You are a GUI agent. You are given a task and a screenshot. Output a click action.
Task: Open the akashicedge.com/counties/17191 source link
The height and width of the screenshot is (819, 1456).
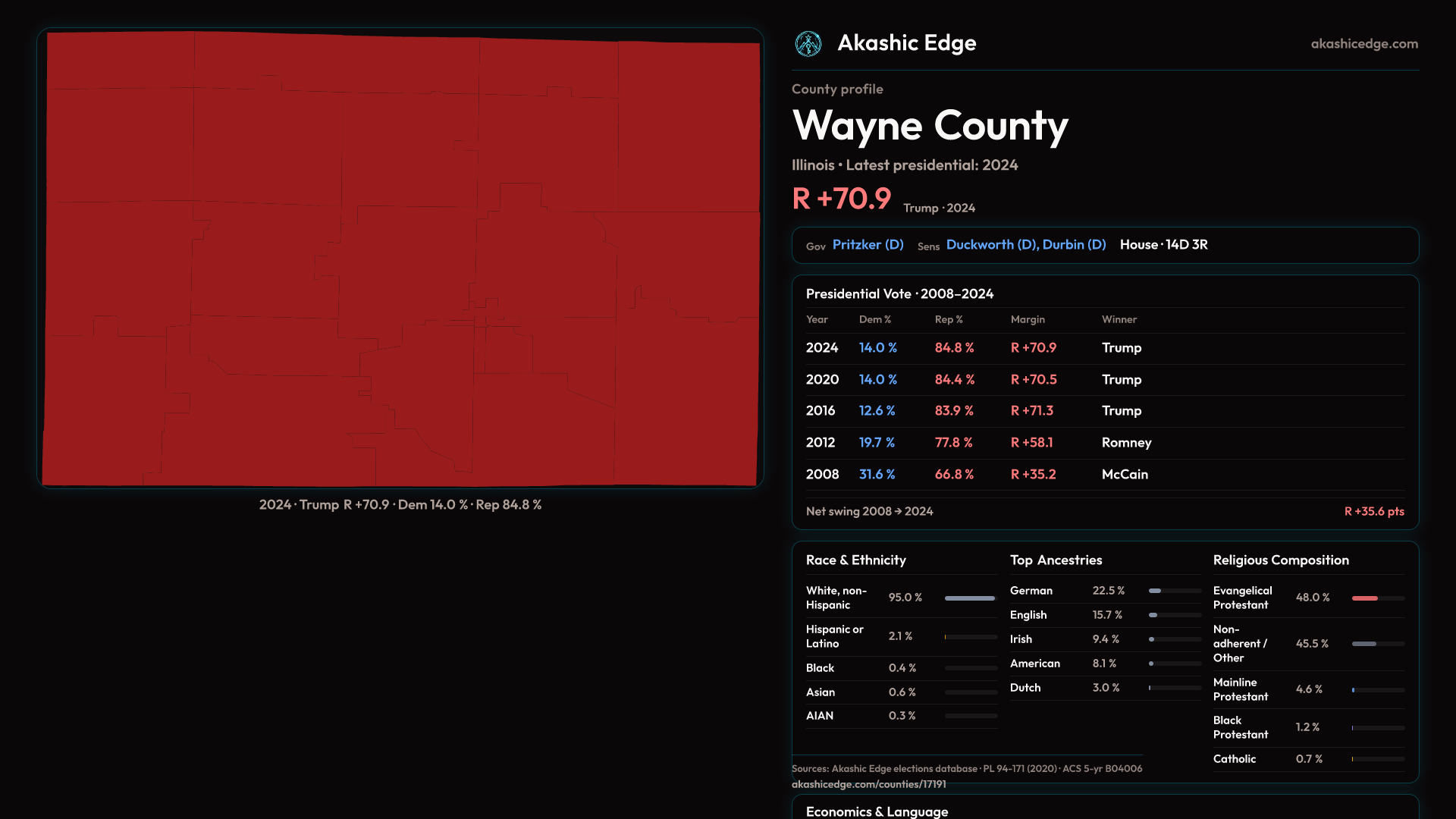click(868, 785)
